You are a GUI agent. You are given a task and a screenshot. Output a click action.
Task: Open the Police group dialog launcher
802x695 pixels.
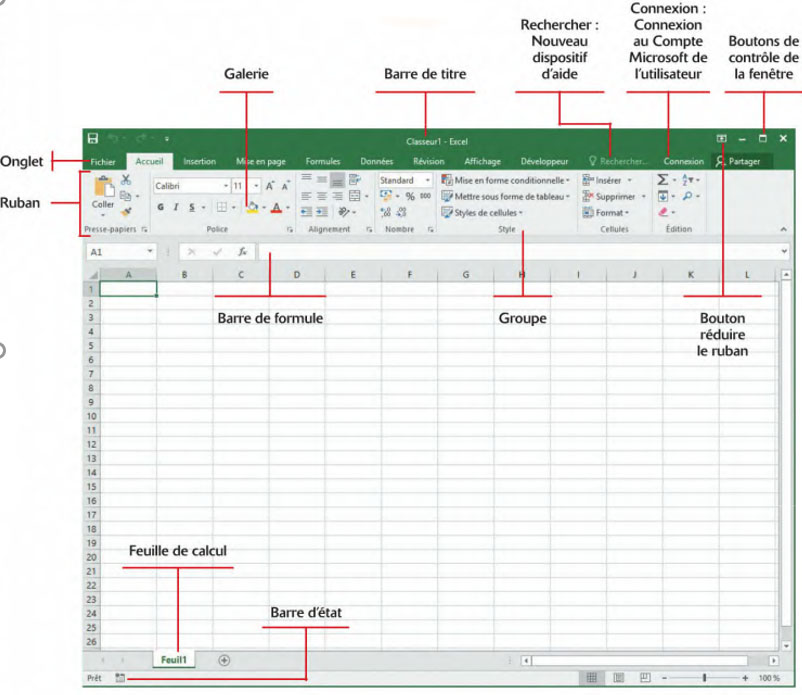pyautogui.click(x=290, y=230)
